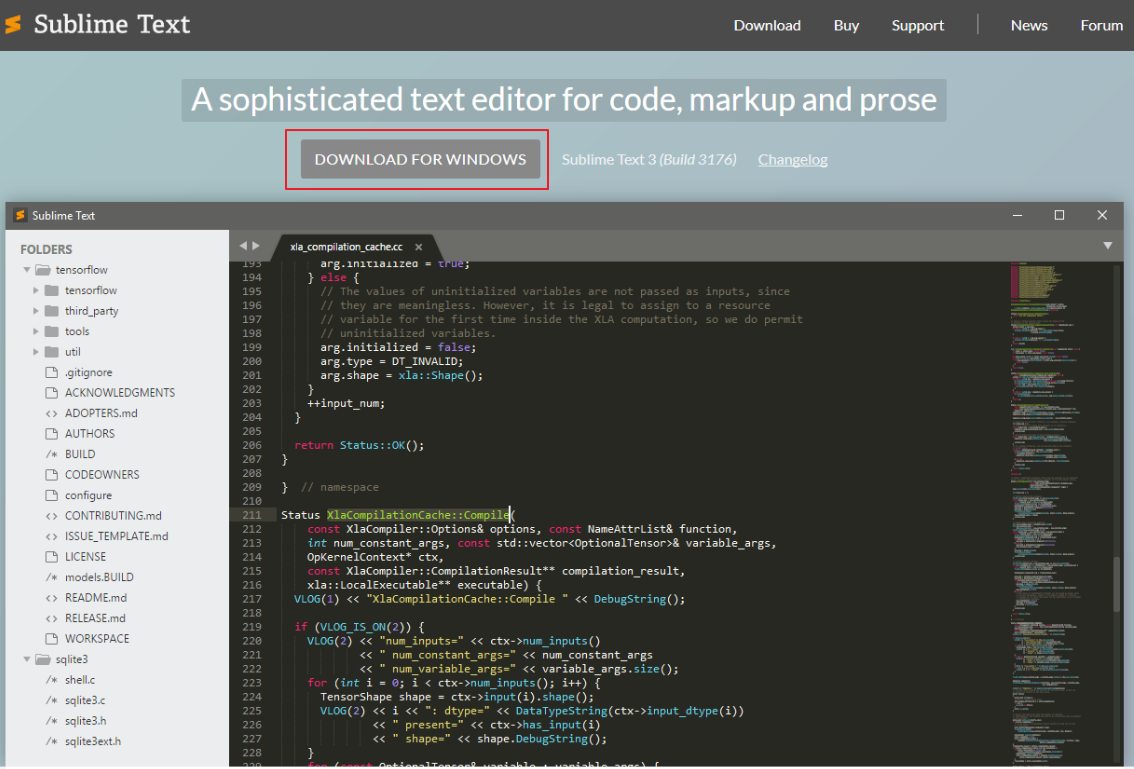This screenshot has width=1134, height=769.
Task: Collapse the top-level tensorflow folder
Action: [x=27, y=270]
